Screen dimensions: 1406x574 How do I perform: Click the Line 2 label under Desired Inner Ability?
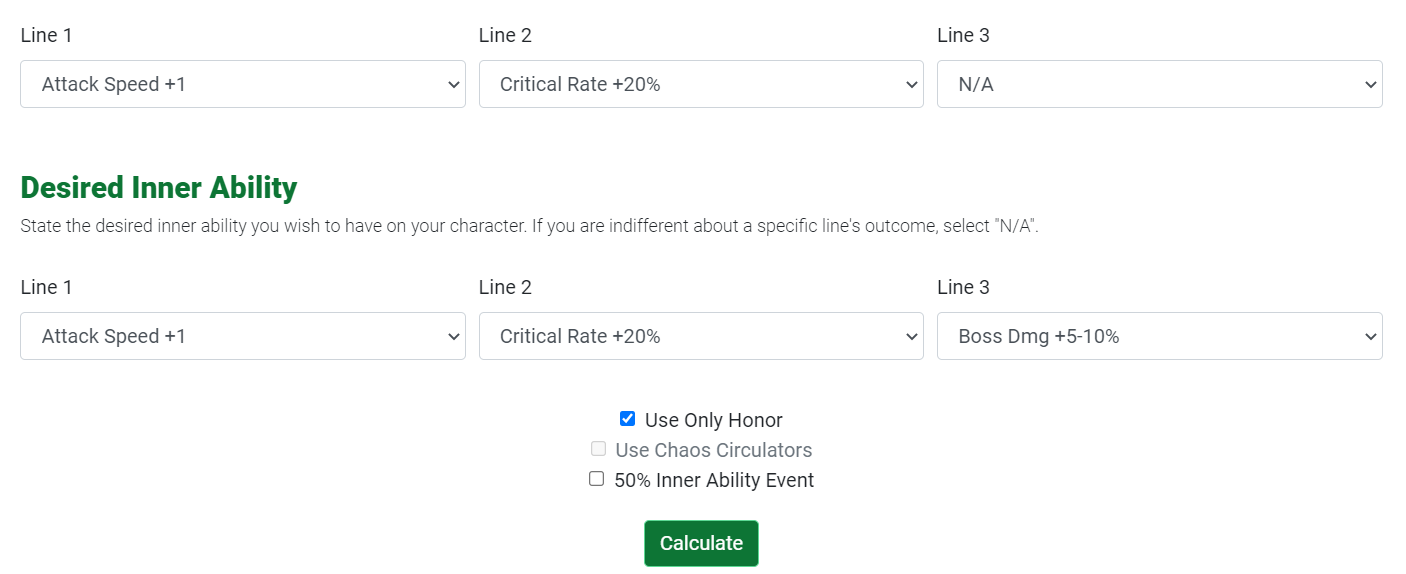click(504, 287)
